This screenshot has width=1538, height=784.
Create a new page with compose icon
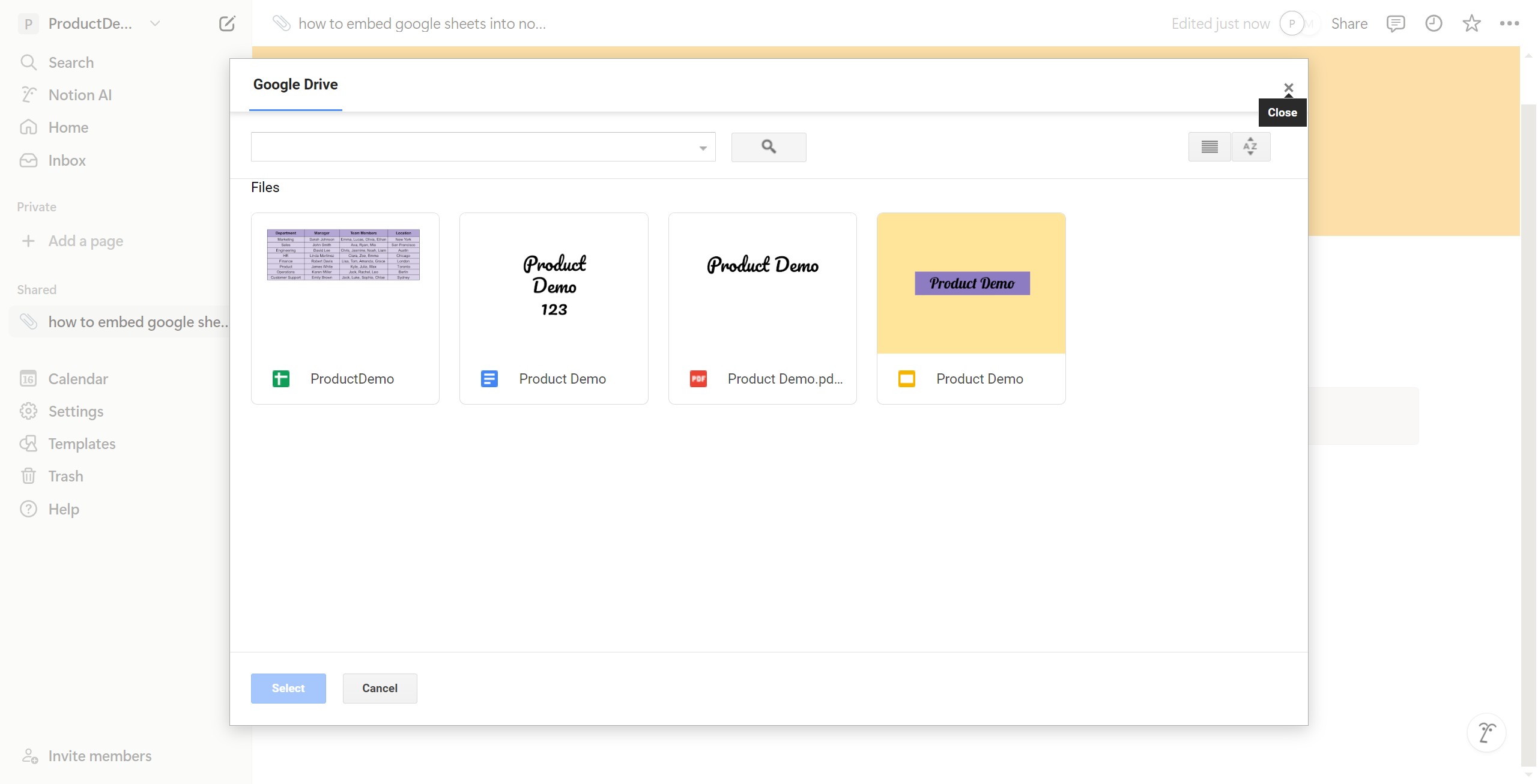[x=226, y=23]
